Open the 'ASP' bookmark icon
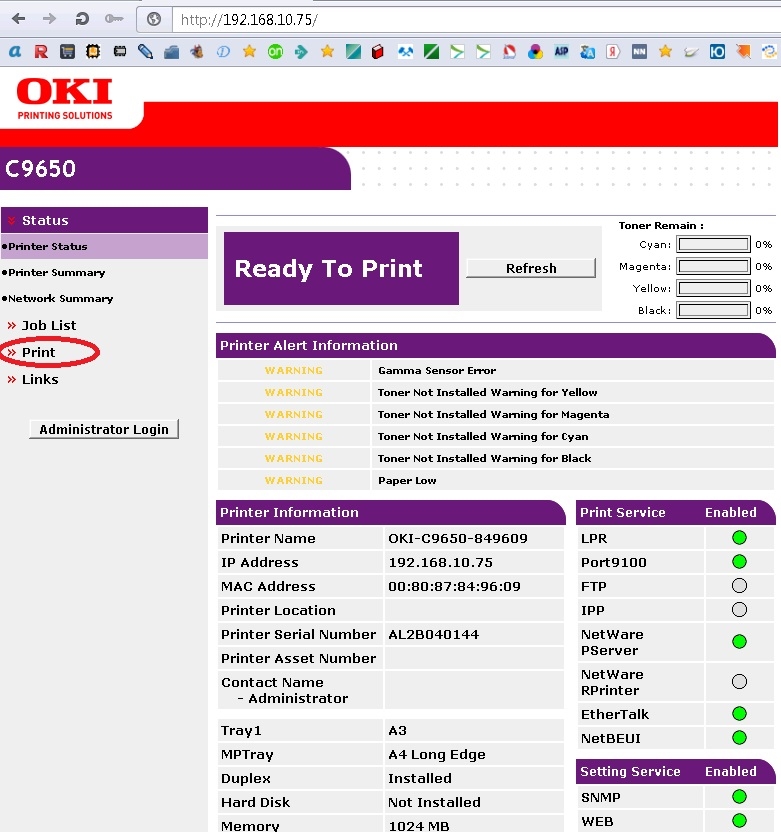Image resolution: width=781 pixels, height=832 pixels. (x=561, y=51)
